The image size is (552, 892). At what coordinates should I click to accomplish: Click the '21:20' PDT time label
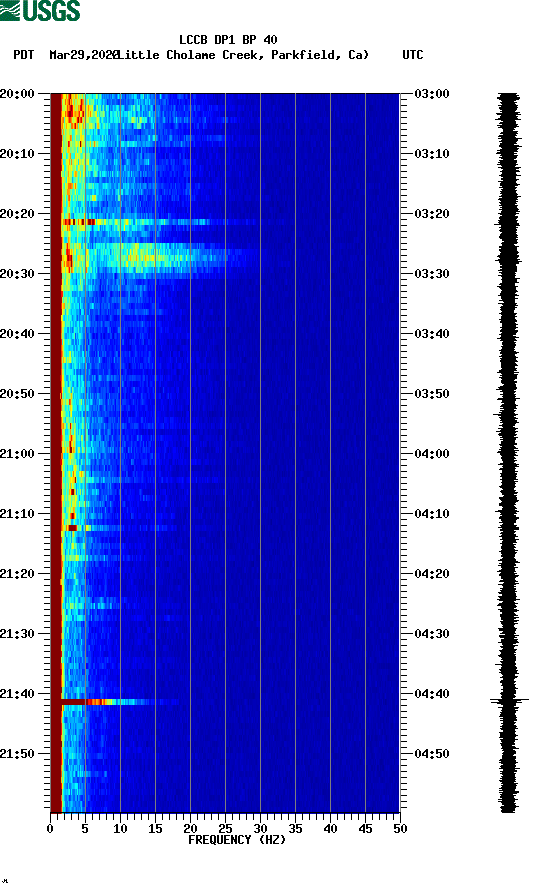(x=17, y=573)
